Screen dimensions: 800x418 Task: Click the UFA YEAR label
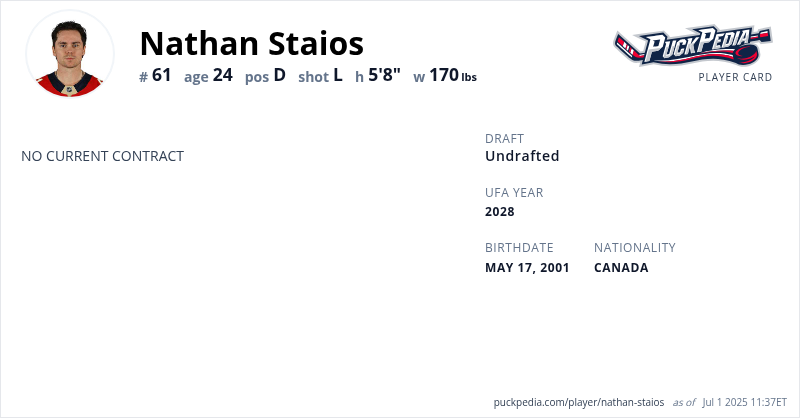point(514,193)
